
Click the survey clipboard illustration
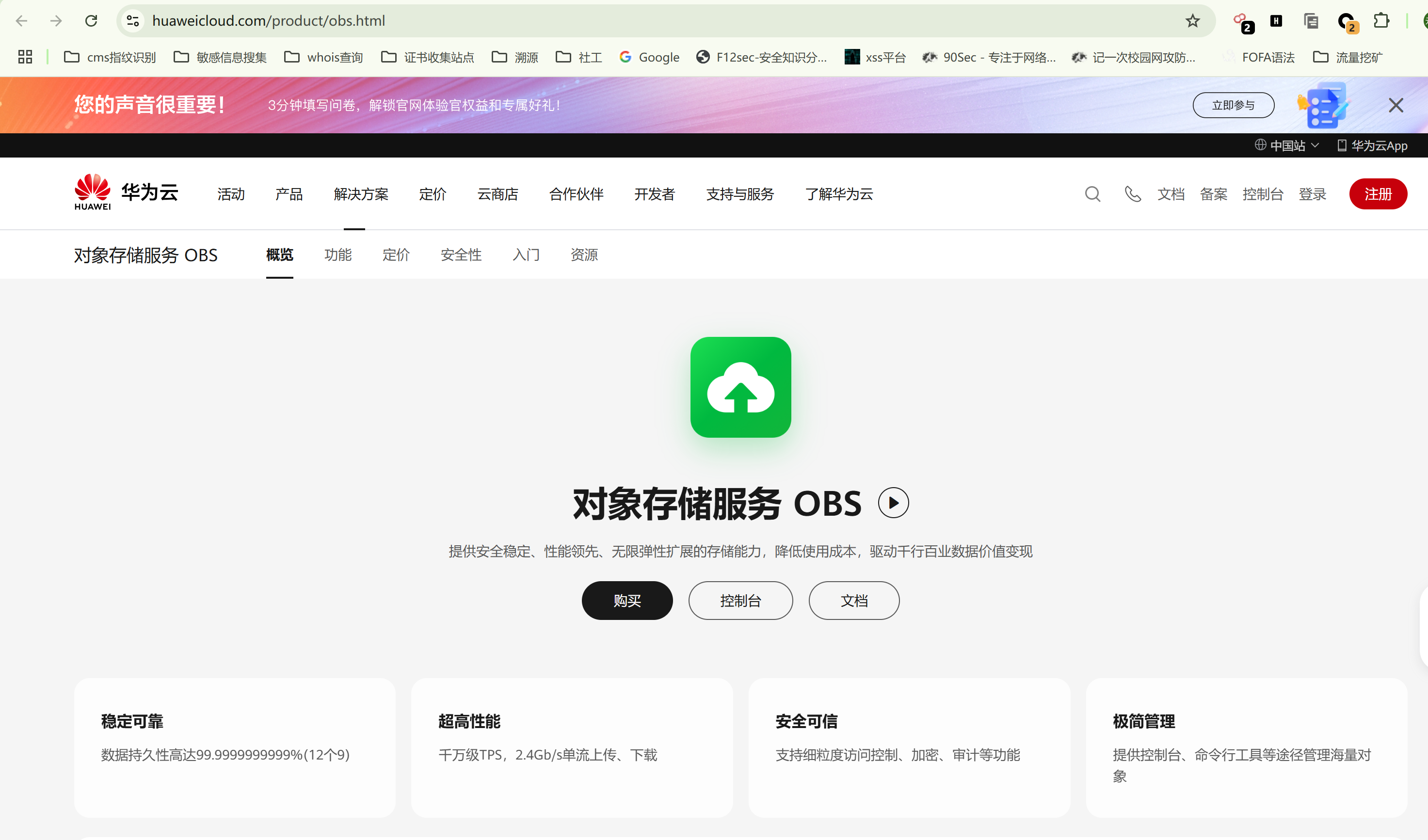click(x=1324, y=105)
